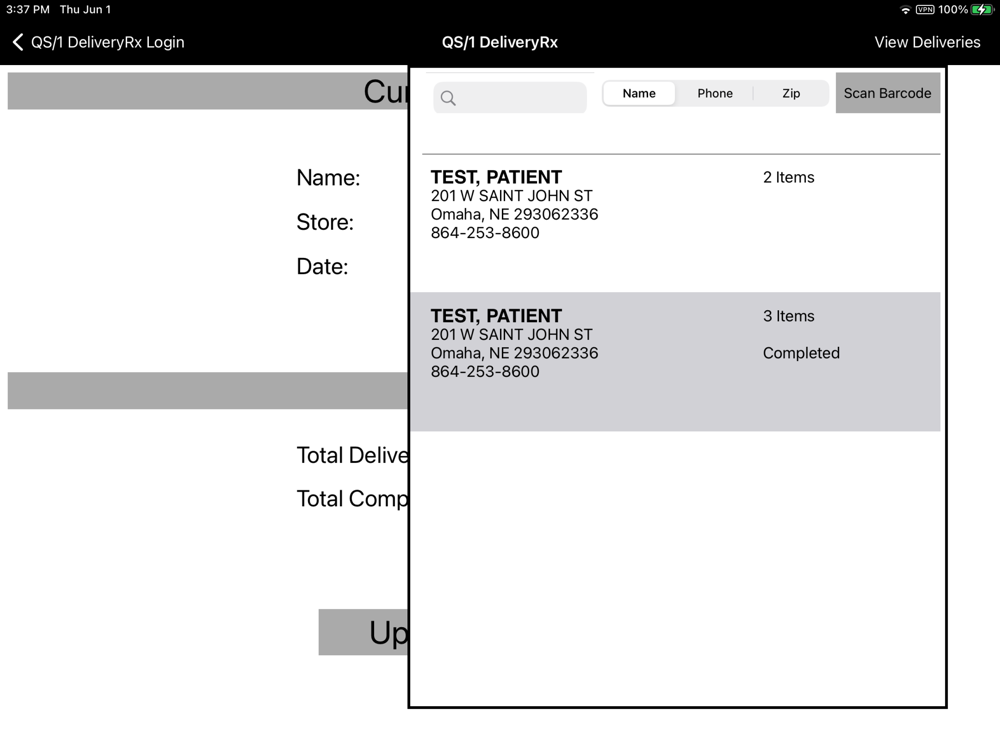
Task: Select the Name search segment
Action: (639, 93)
